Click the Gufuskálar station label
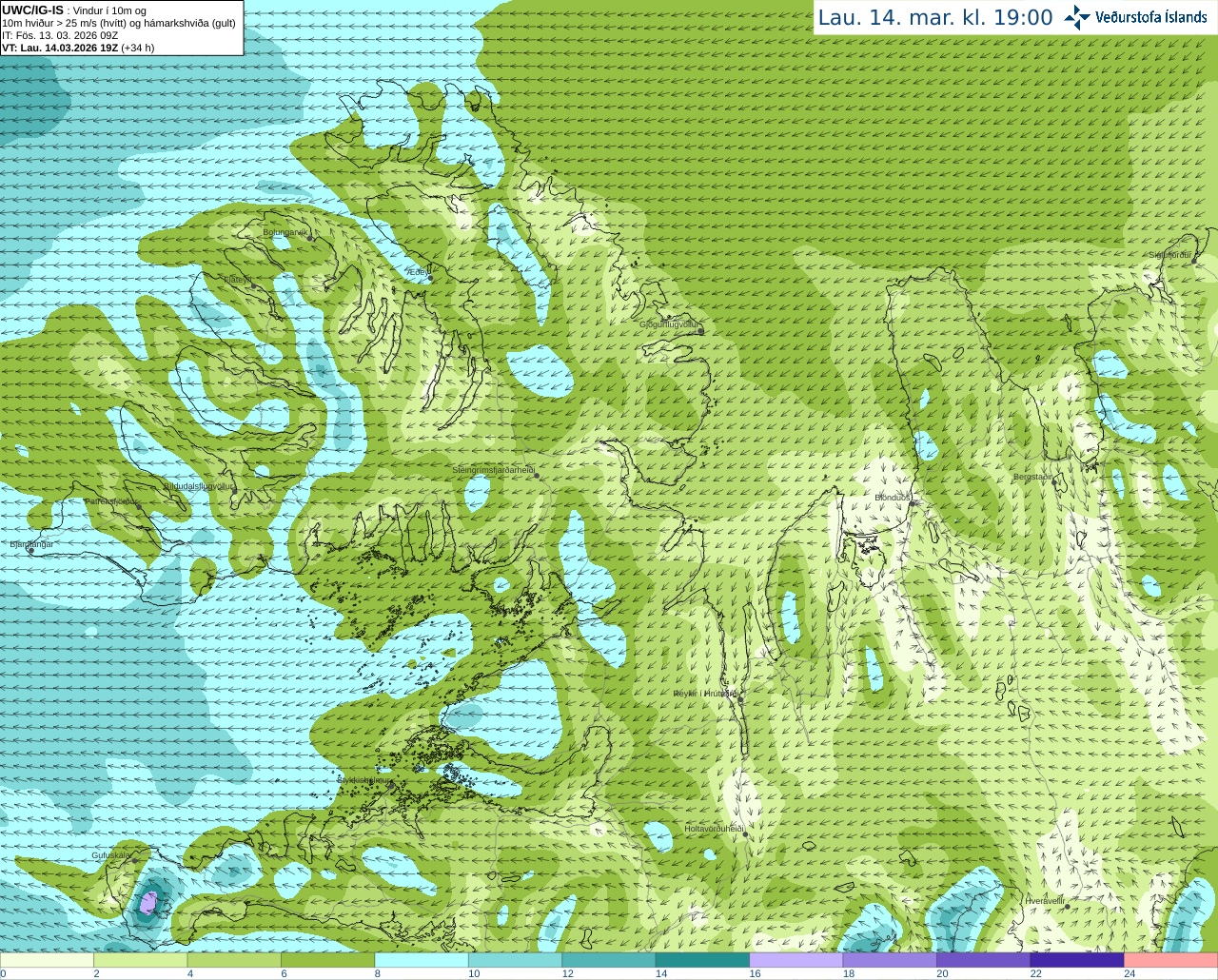The width and height of the screenshot is (1218, 980). [110, 855]
